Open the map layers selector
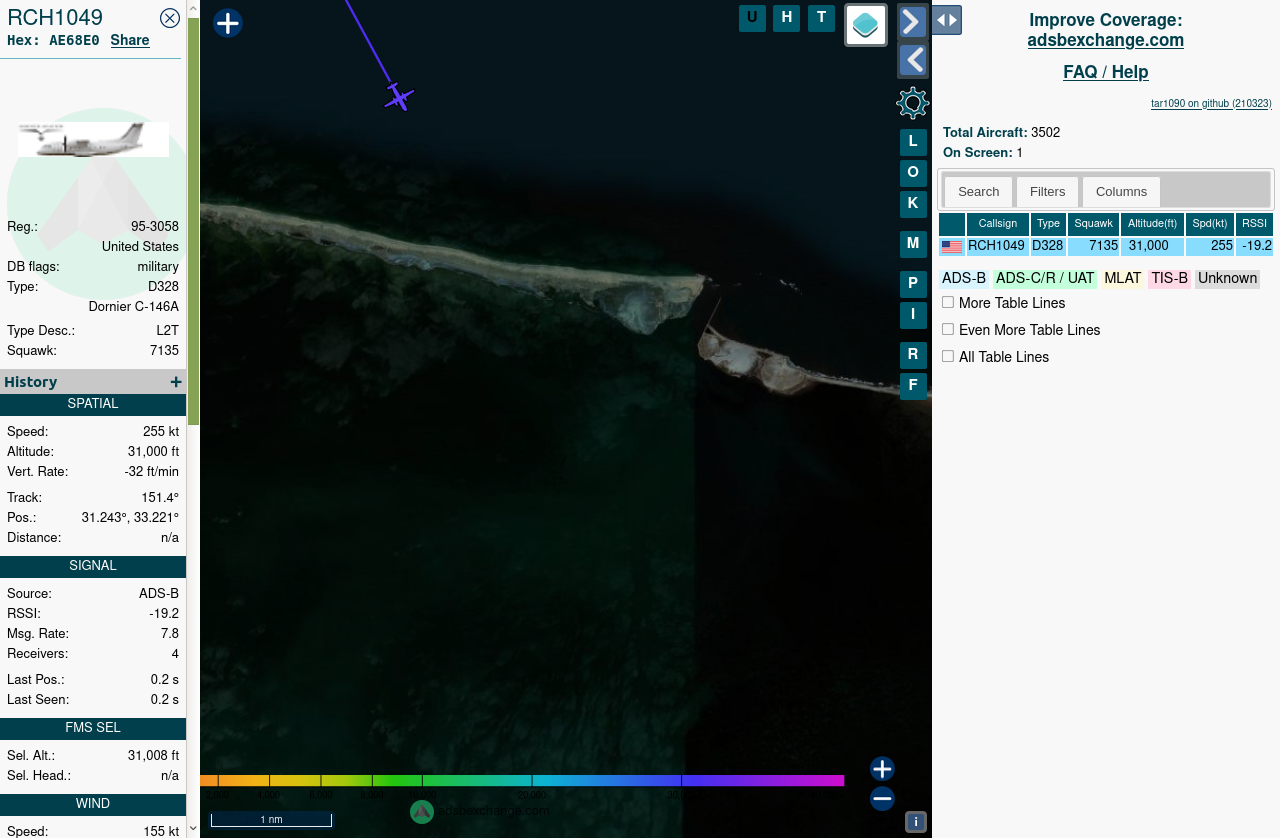The width and height of the screenshot is (1280, 838). click(x=866, y=25)
